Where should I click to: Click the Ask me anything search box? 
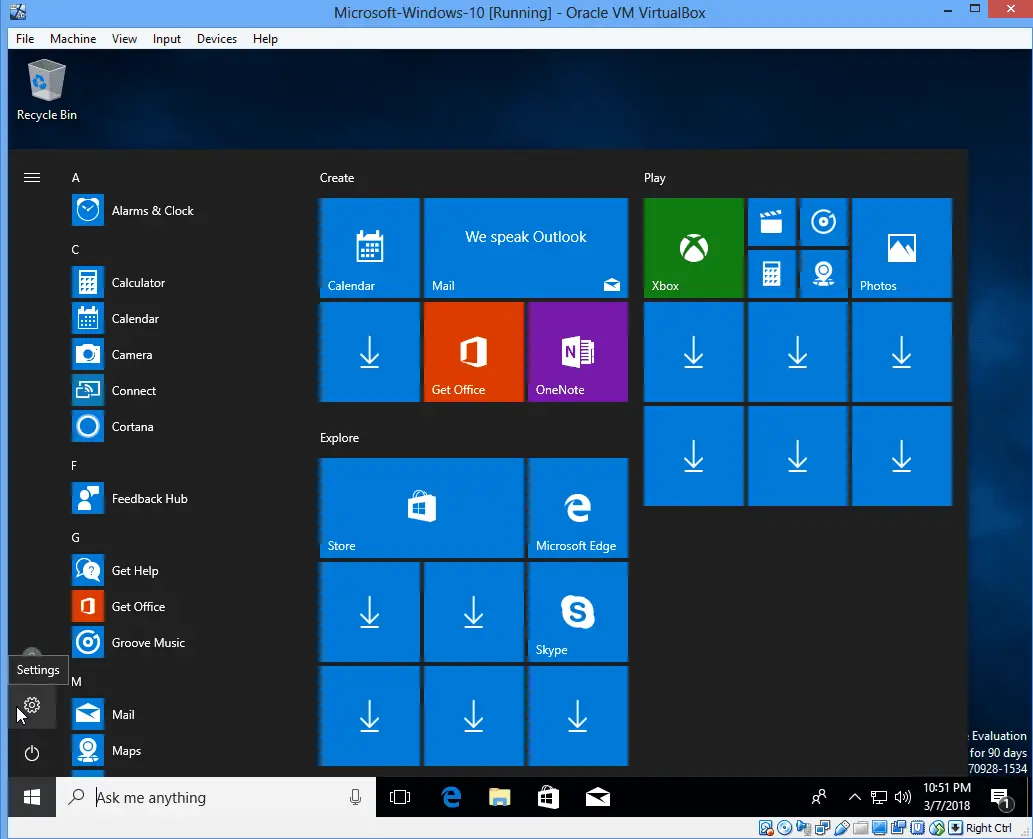pos(216,798)
